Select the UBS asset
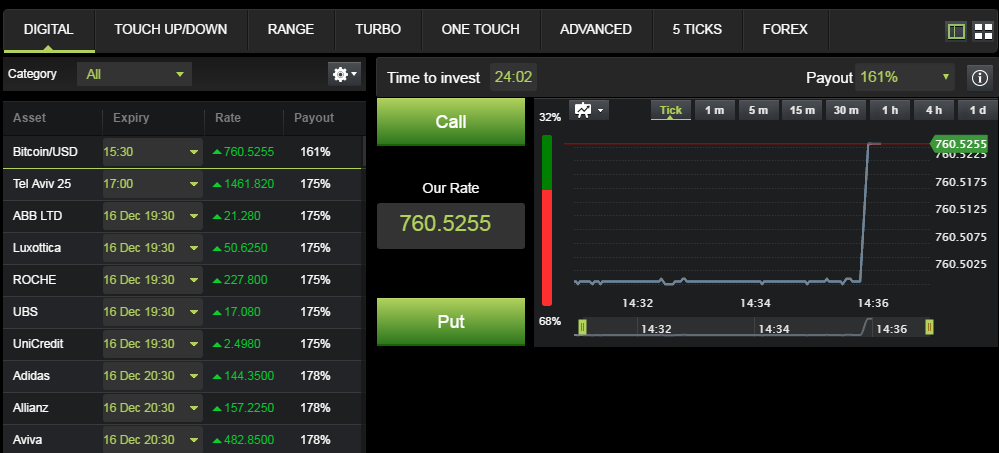Viewport: 999px width, 453px height. point(25,312)
